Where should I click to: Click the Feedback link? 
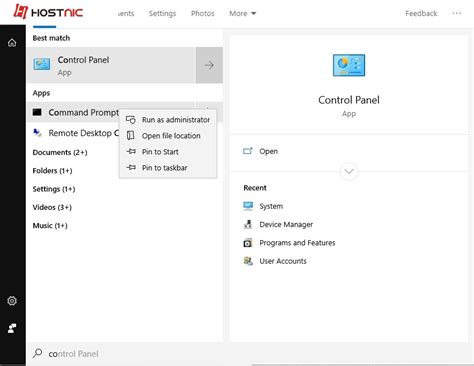point(421,13)
